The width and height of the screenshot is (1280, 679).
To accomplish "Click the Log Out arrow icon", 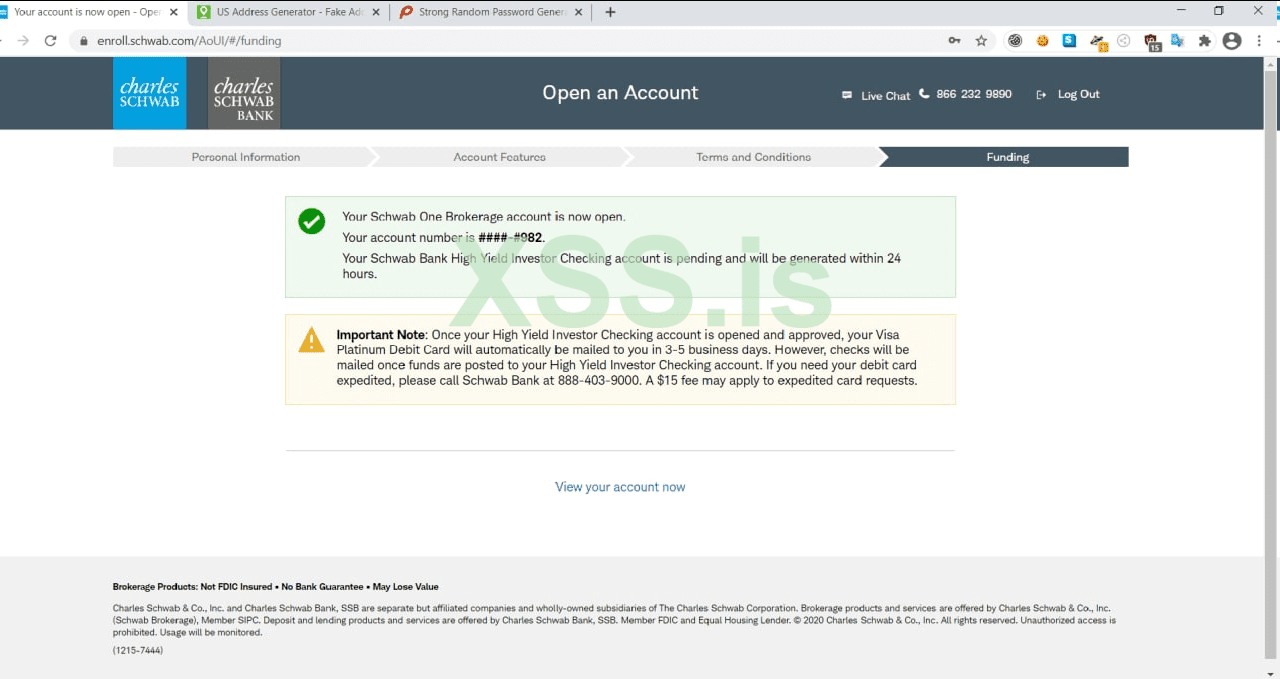I will tap(1041, 94).
